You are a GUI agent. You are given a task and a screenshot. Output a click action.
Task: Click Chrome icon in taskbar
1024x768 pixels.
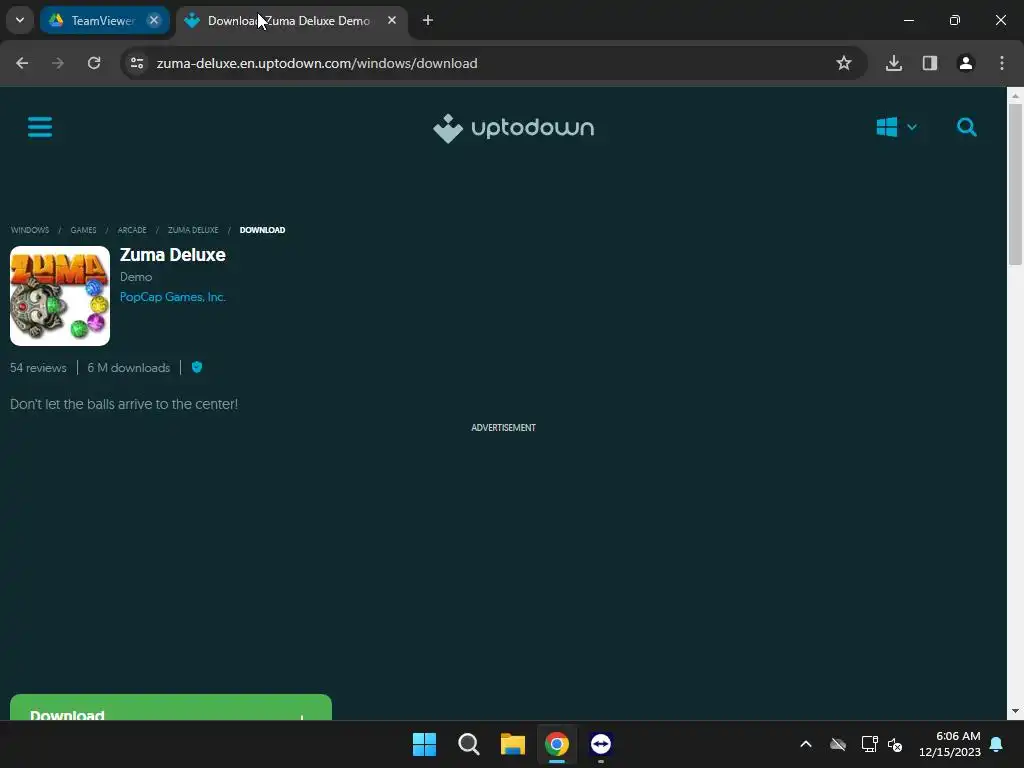pyautogui.click(x=557, y=744)
